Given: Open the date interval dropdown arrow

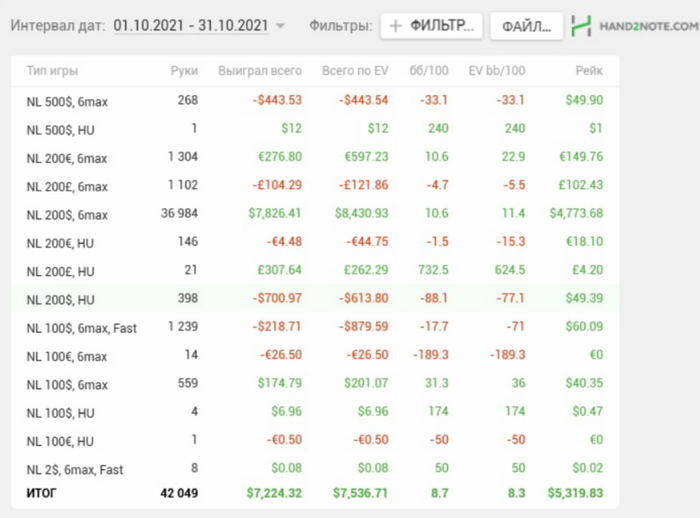Looking at the screenshot, I should tap(280, 26).
